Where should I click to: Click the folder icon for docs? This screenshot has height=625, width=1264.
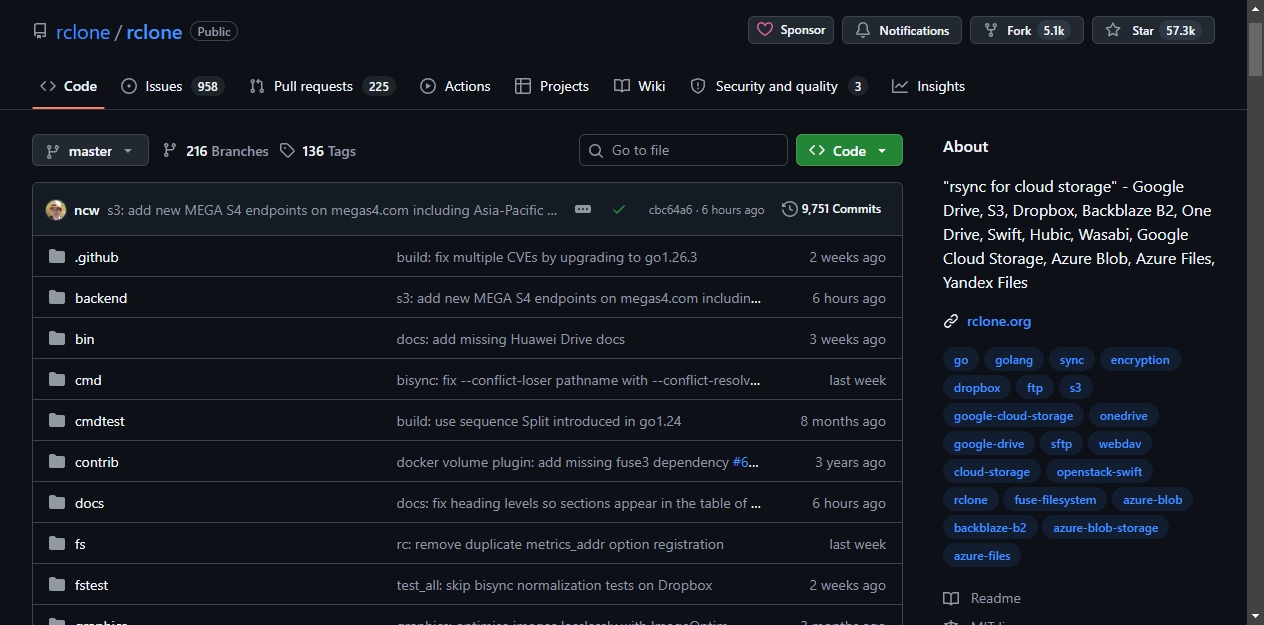click(x=57, y=503)
